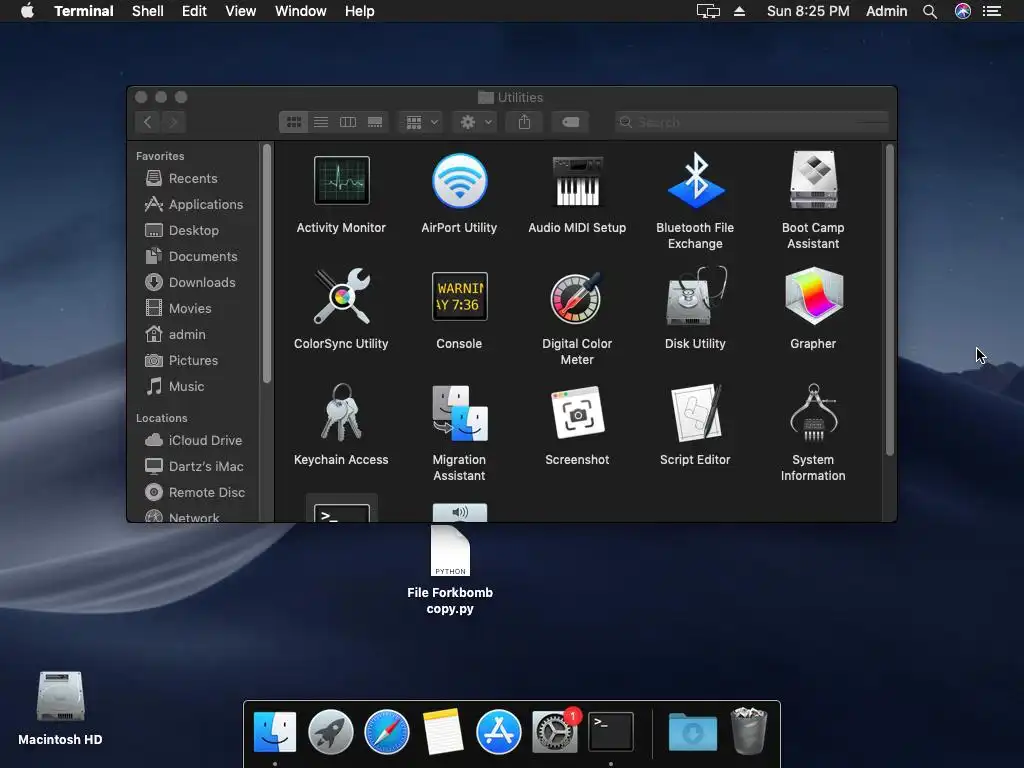Launch Safari from the Dock

click(387, 732)
